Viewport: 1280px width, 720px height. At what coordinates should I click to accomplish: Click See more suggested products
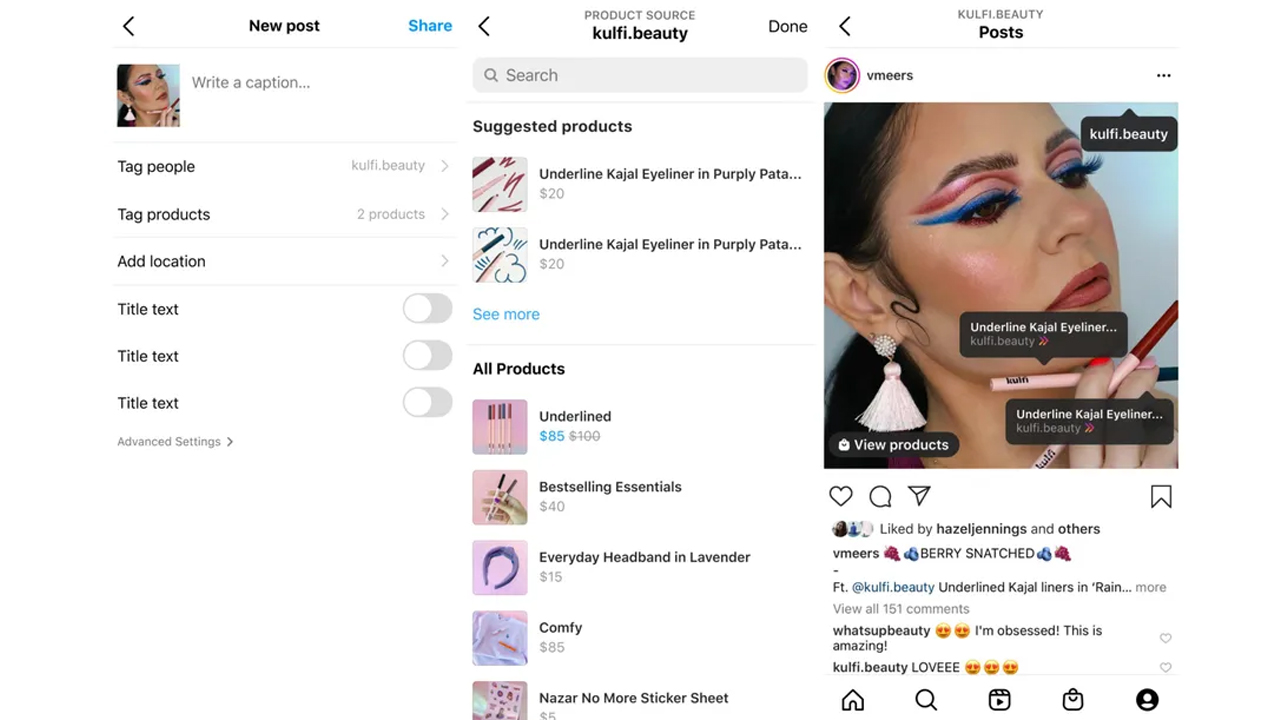tap(506, 314)
